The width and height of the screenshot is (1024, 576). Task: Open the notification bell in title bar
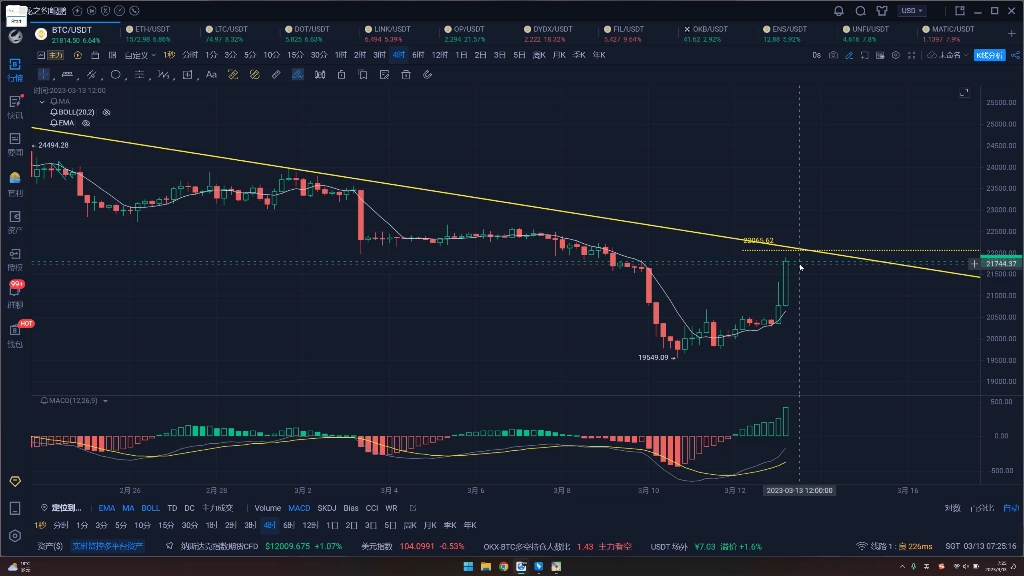point(838,11)
